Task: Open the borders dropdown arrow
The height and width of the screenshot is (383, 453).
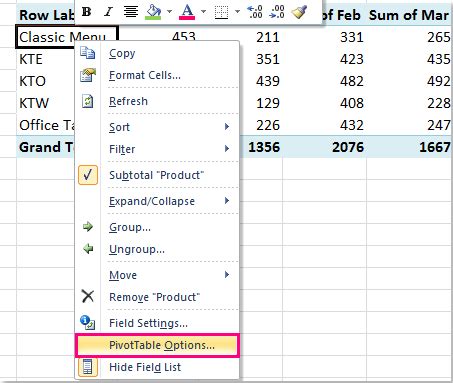Action: (237, 12)
